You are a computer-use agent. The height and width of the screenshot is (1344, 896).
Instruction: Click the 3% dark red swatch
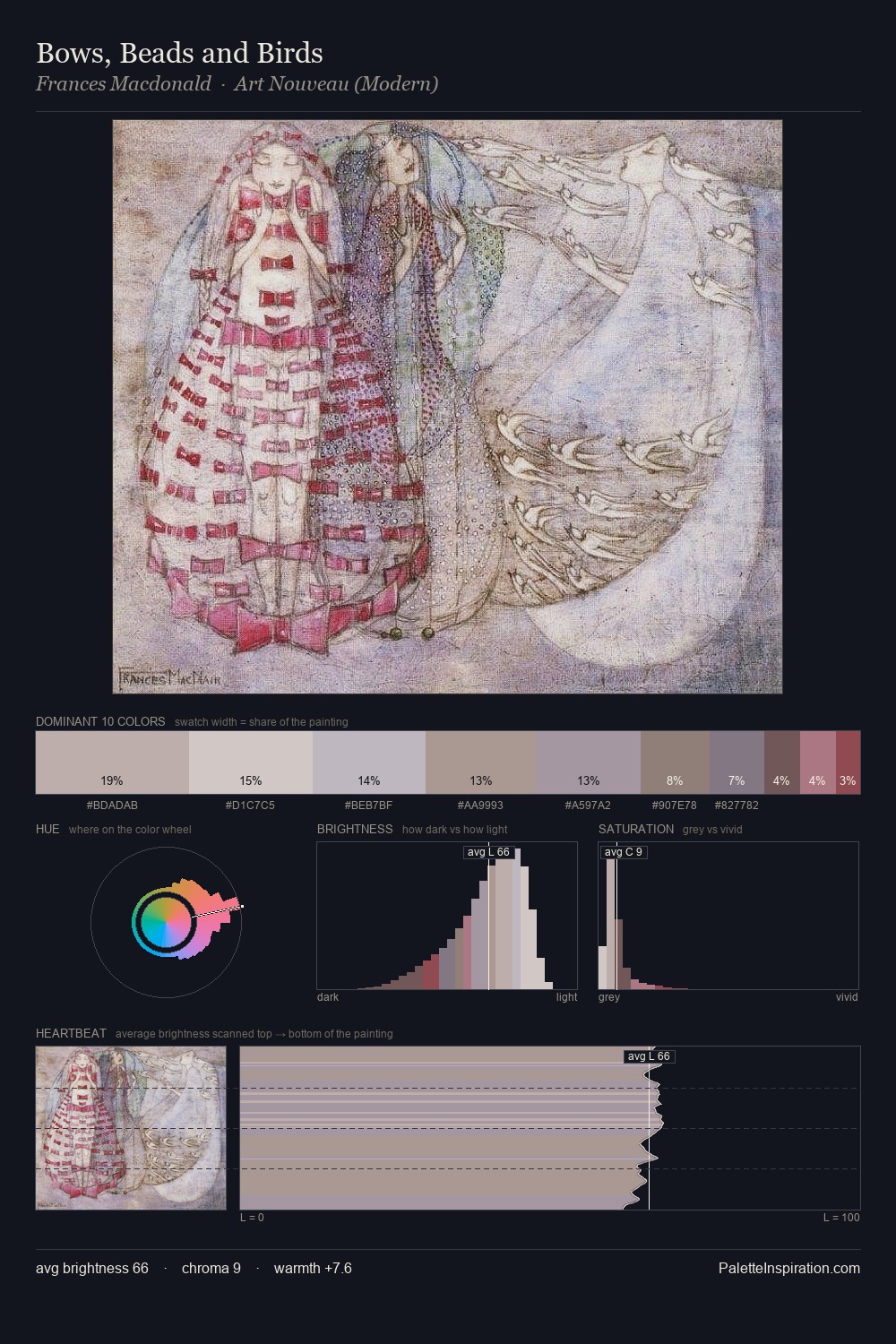click(x=848, y=762)
